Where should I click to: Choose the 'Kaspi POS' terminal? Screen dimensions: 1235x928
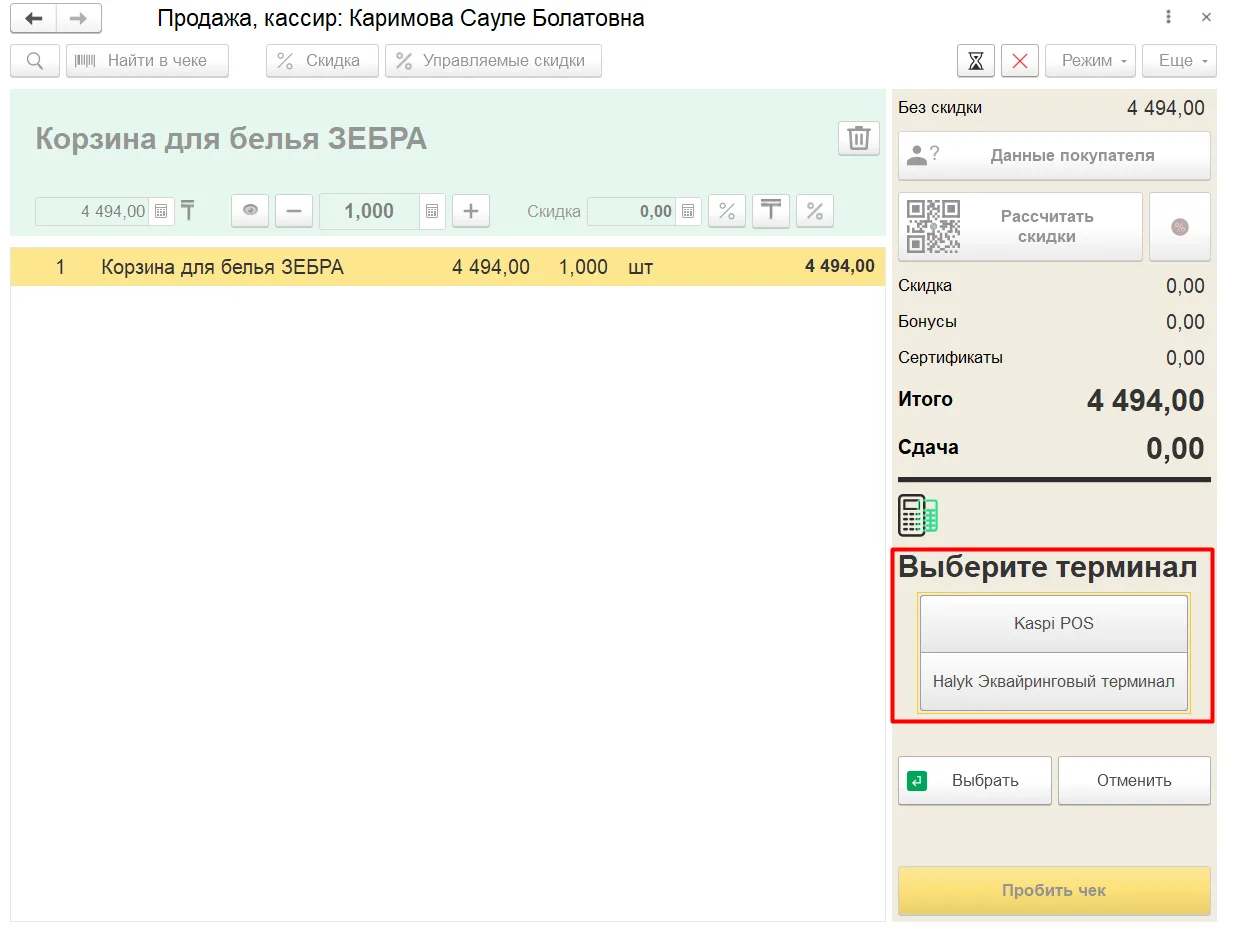click(x=1054, y=624)
